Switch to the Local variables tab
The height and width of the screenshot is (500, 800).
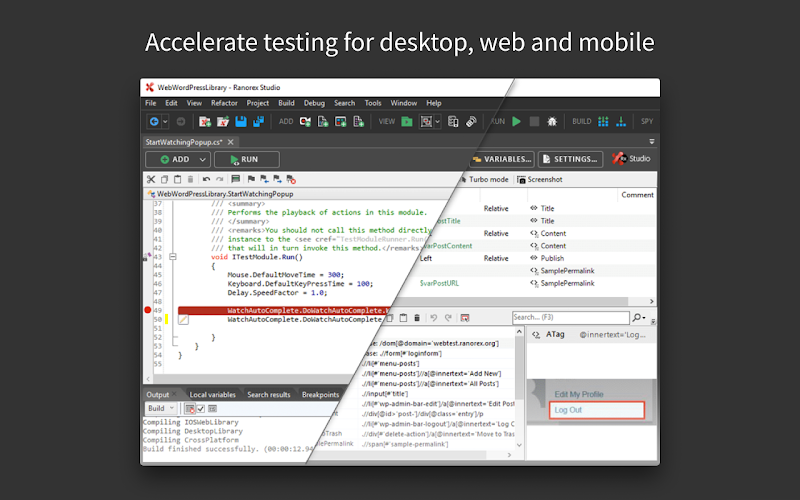pos(213,395)
